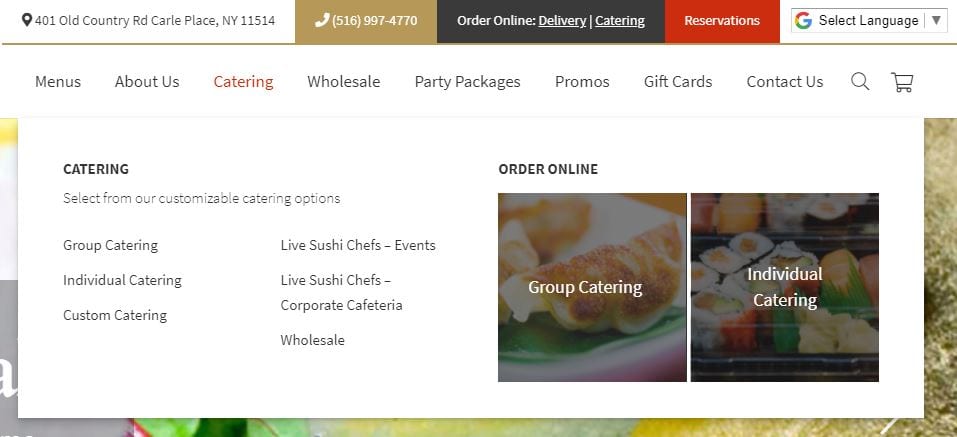The width and height of the screenshot is (957, 437).
Task: Follow the Delivery order online link
Action: 562,21
